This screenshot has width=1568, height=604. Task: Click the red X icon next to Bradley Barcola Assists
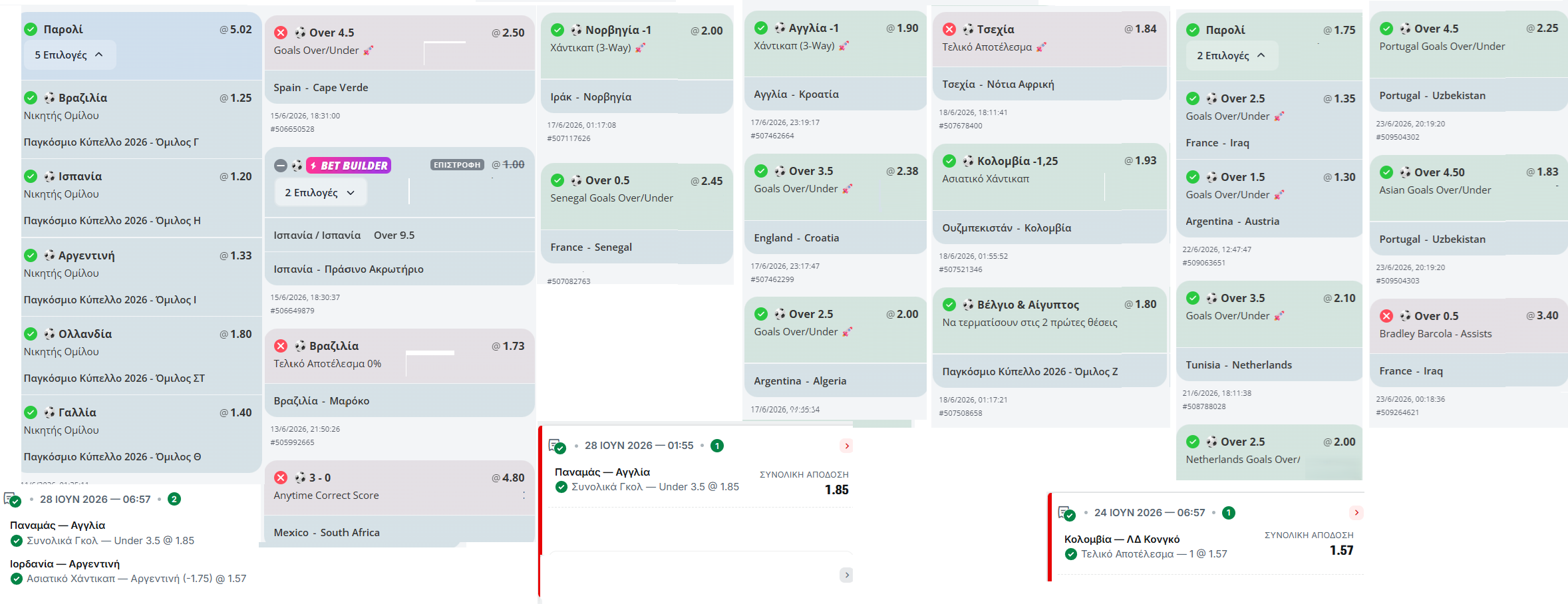point(1386,316)
